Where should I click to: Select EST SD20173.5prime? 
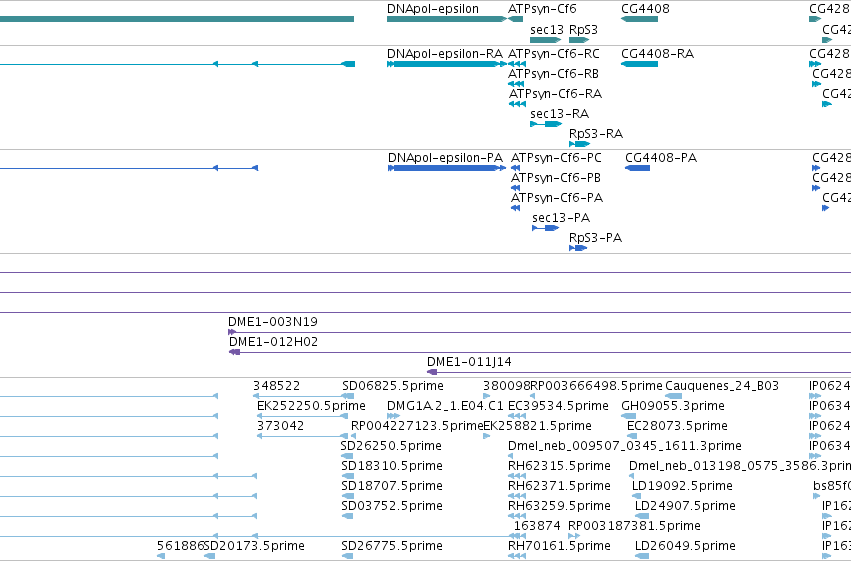(254, 547)
